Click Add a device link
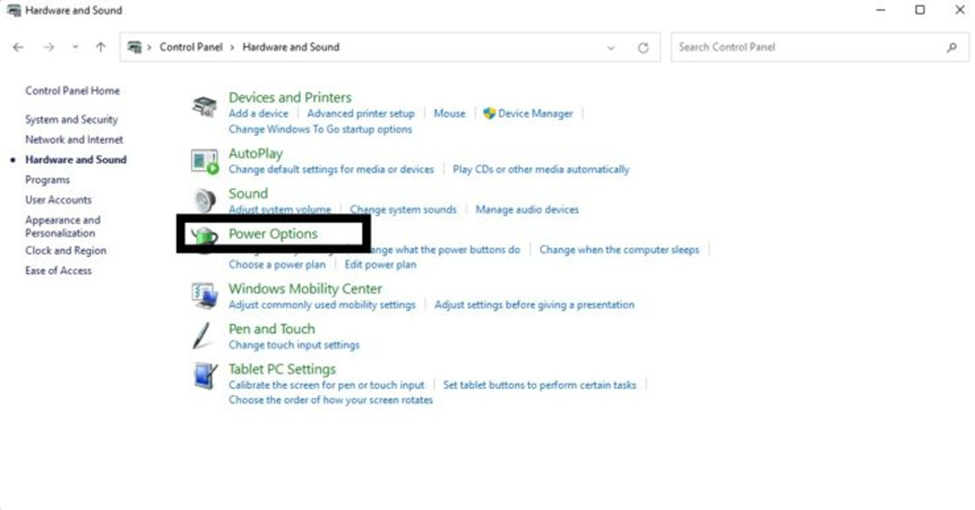Viewport: 975px width, 510px height. [x=258, y=113]
